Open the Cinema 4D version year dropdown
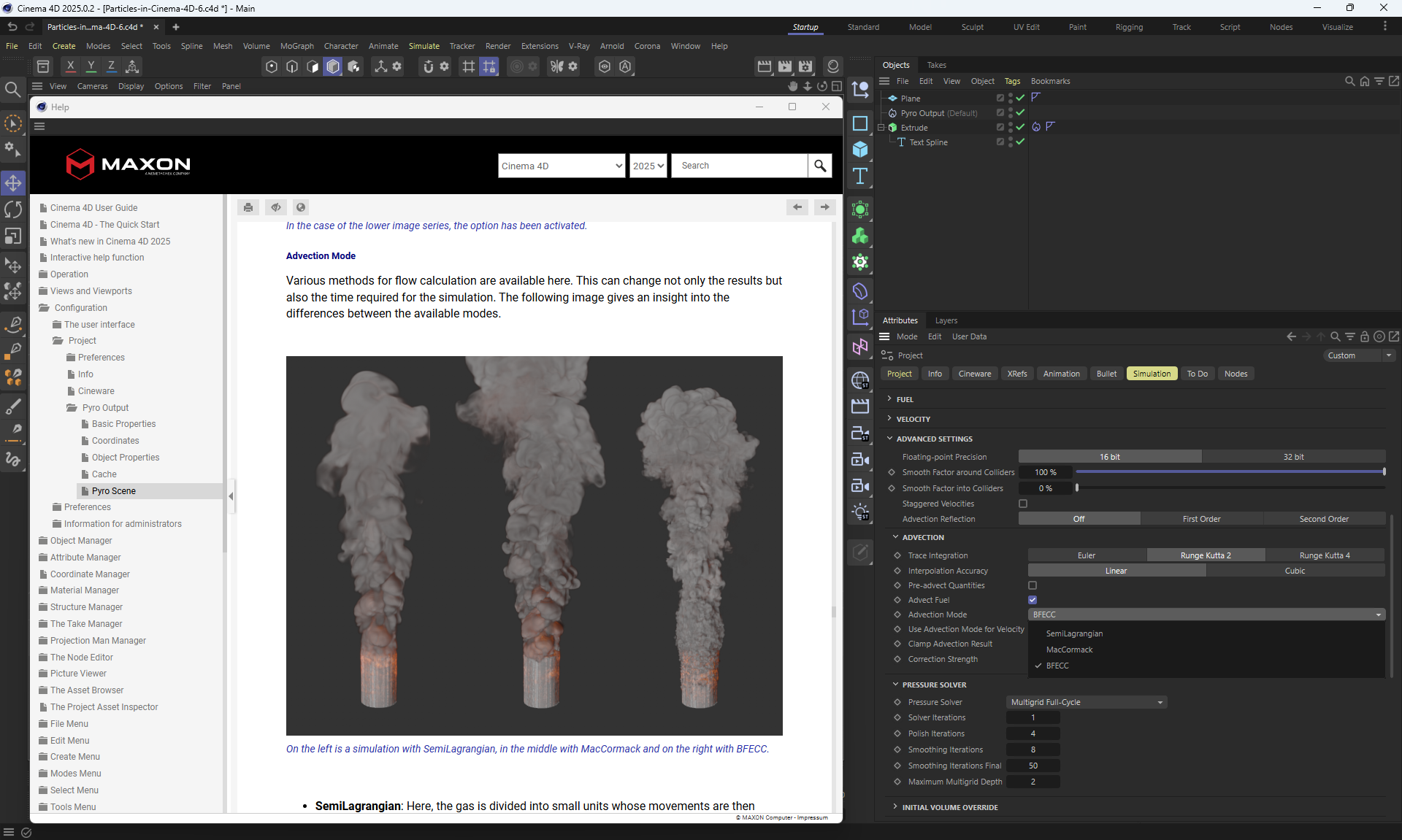Image resolution: width=1402 pixels, height=840 pixels. point(648,166)
